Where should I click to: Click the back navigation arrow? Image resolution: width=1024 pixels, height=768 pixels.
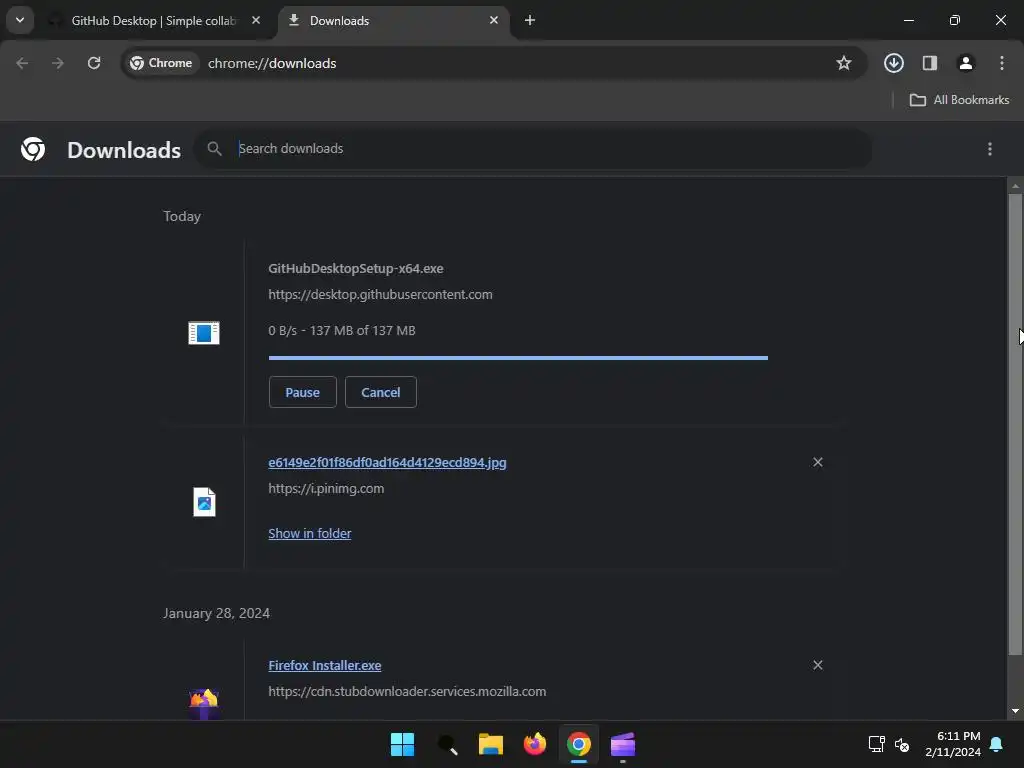22,63
